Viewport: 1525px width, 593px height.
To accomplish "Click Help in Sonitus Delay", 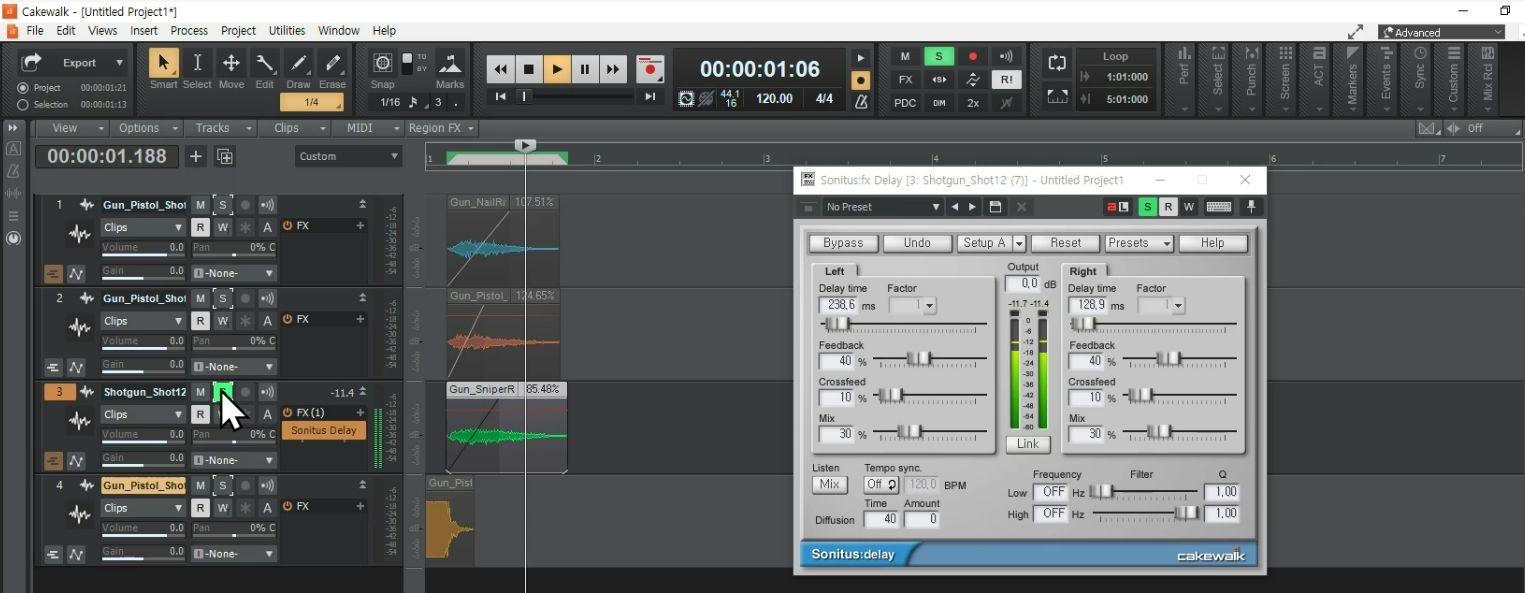I will (1213, 243).
